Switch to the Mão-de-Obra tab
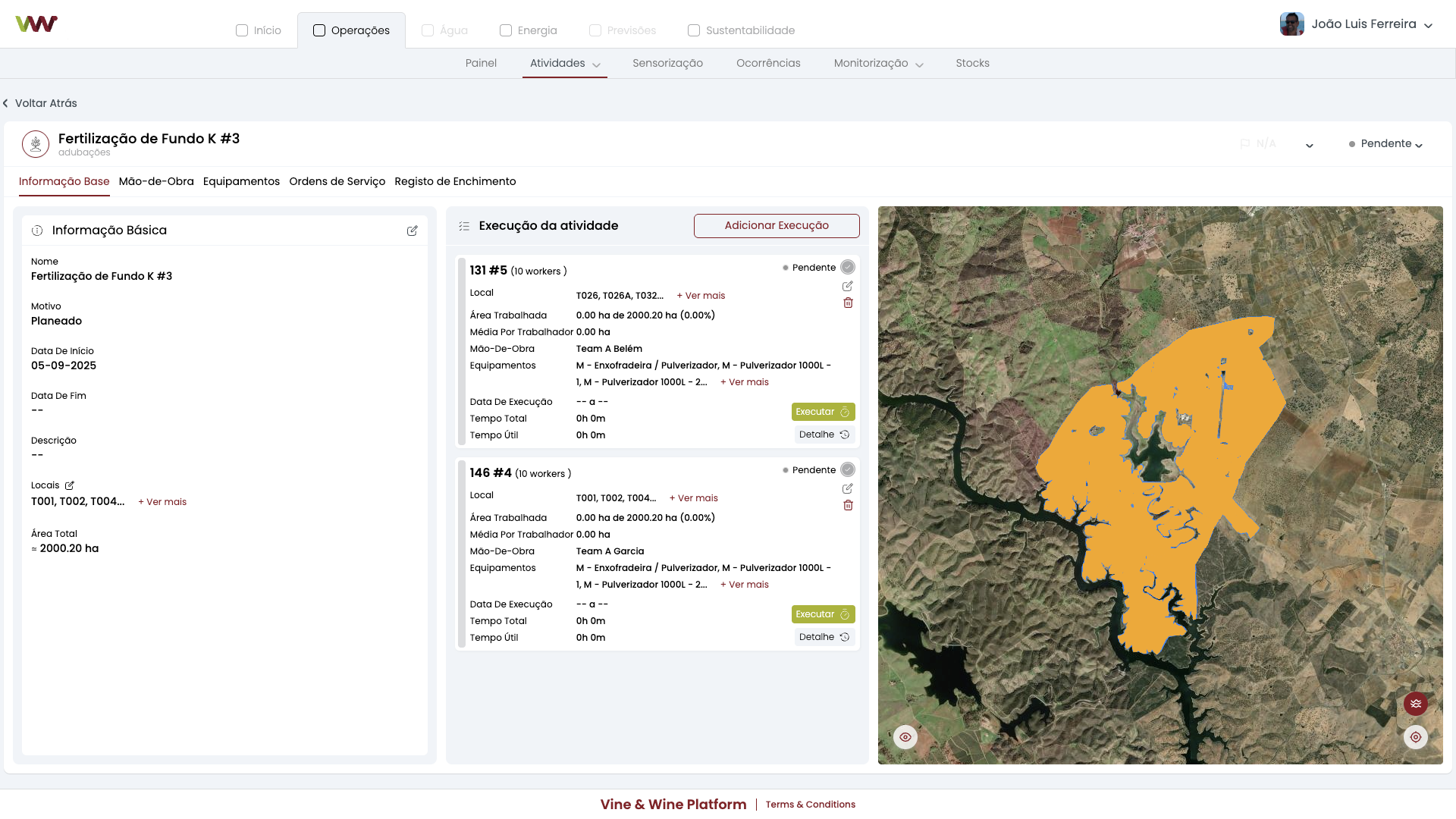The image size is (1456, 819). (x=156, y=182)
